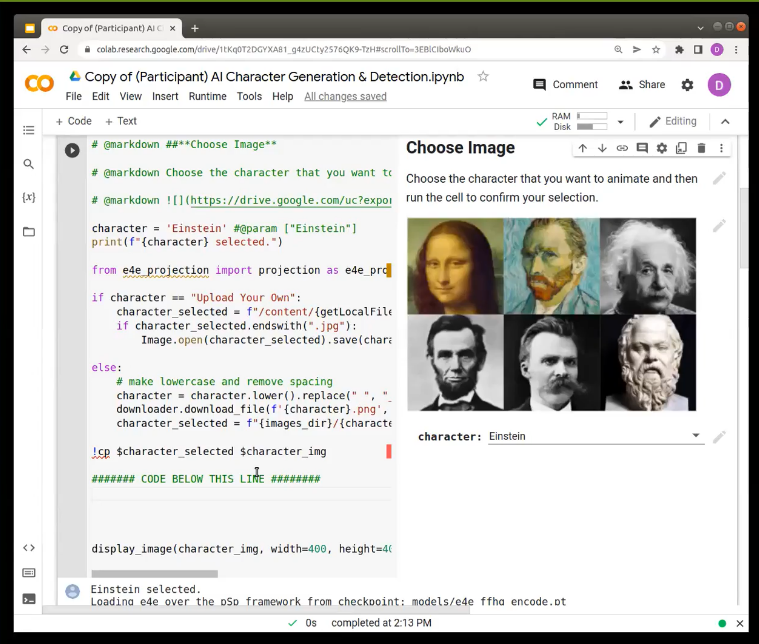Copy link to cell icon
The height and width of the screenshot is (644, 759).
coord(622,148)
